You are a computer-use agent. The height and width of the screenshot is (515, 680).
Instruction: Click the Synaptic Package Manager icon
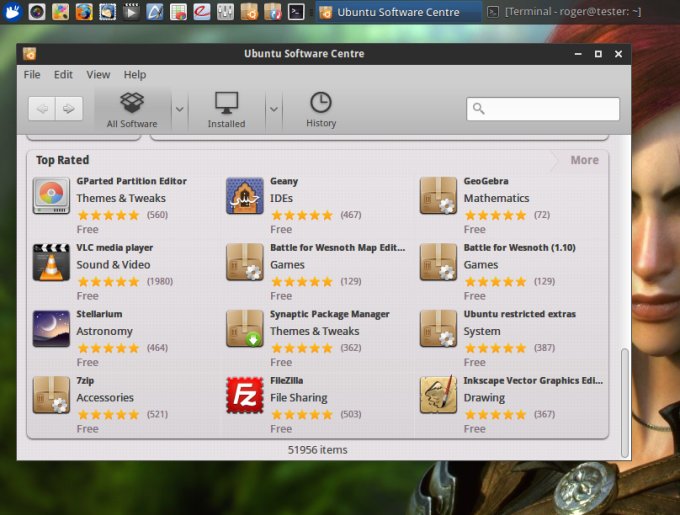coord(245,329)
